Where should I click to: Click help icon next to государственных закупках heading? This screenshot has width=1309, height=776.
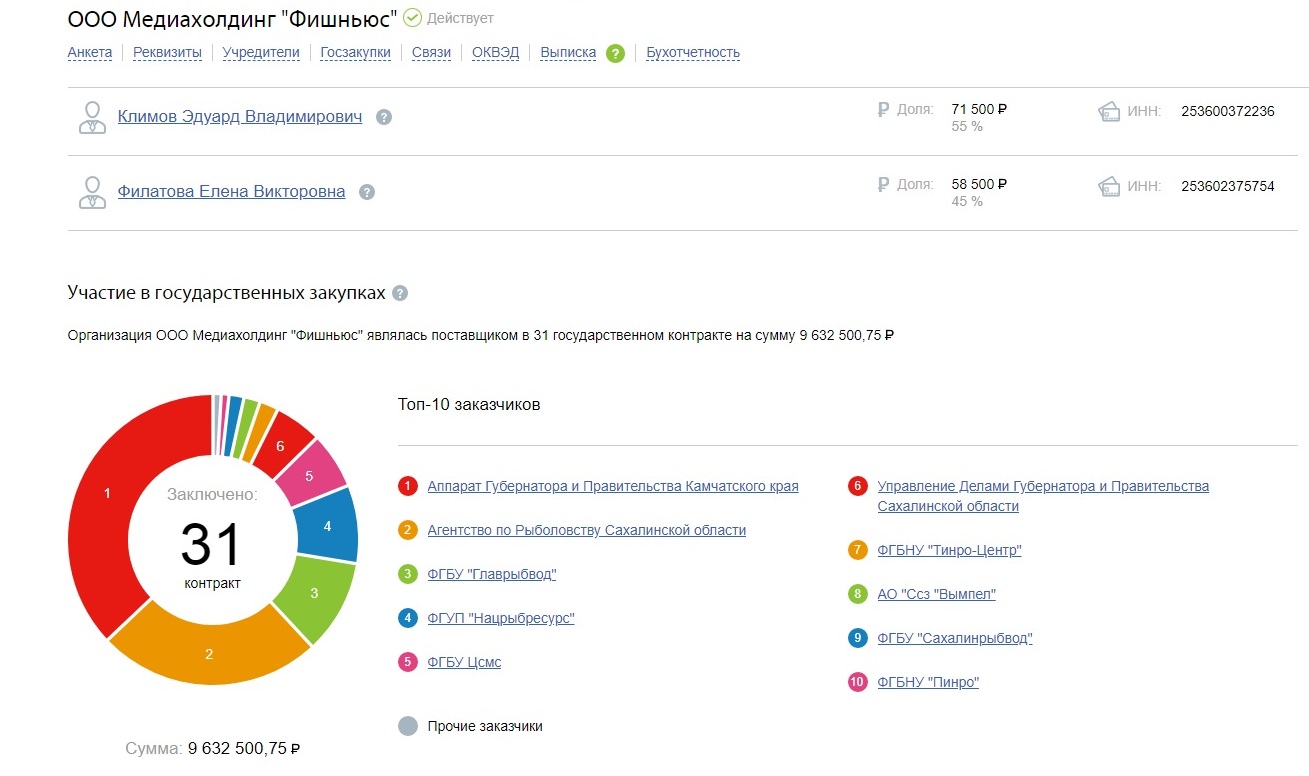400,293
